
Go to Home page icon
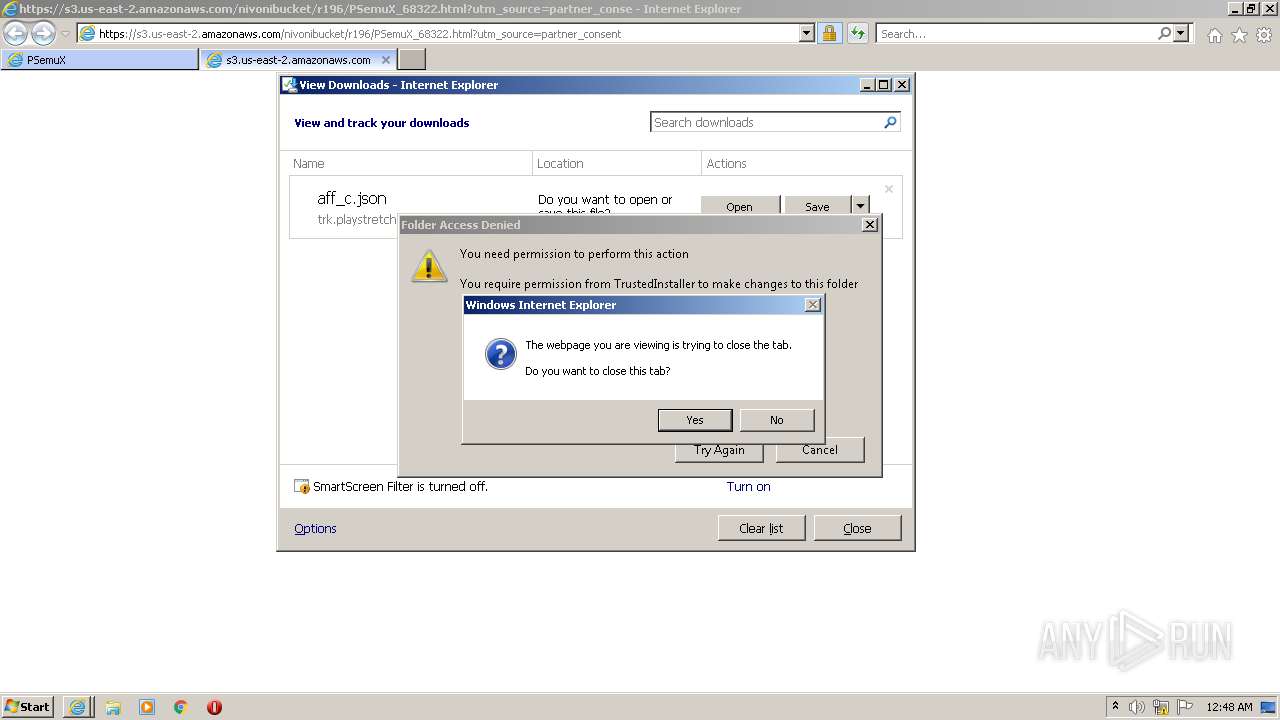pyautogui.click(x=1214, y=35)
